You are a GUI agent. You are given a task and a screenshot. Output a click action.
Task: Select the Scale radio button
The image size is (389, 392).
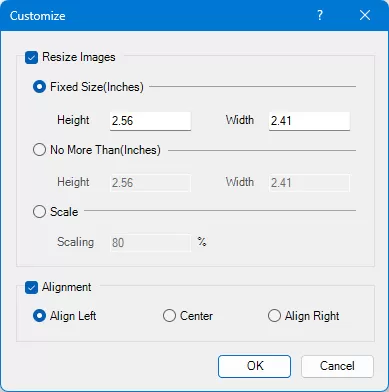click(x=39, y=212)
